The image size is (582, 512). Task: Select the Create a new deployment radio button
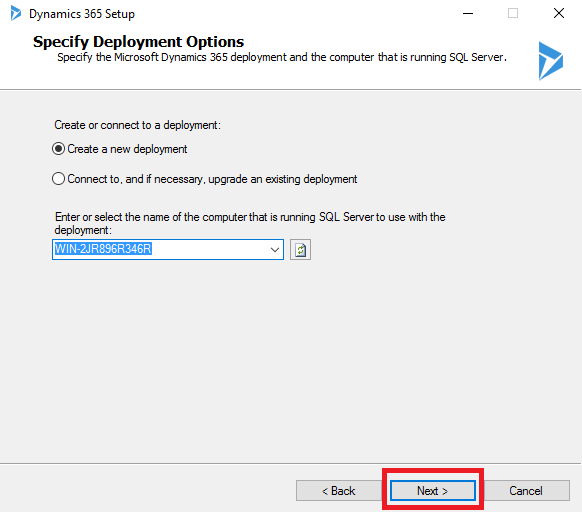(59, 149)
